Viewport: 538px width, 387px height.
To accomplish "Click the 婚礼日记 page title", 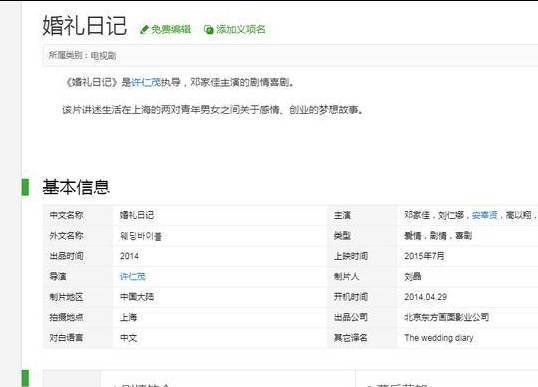I will click(x=84, y=26).
